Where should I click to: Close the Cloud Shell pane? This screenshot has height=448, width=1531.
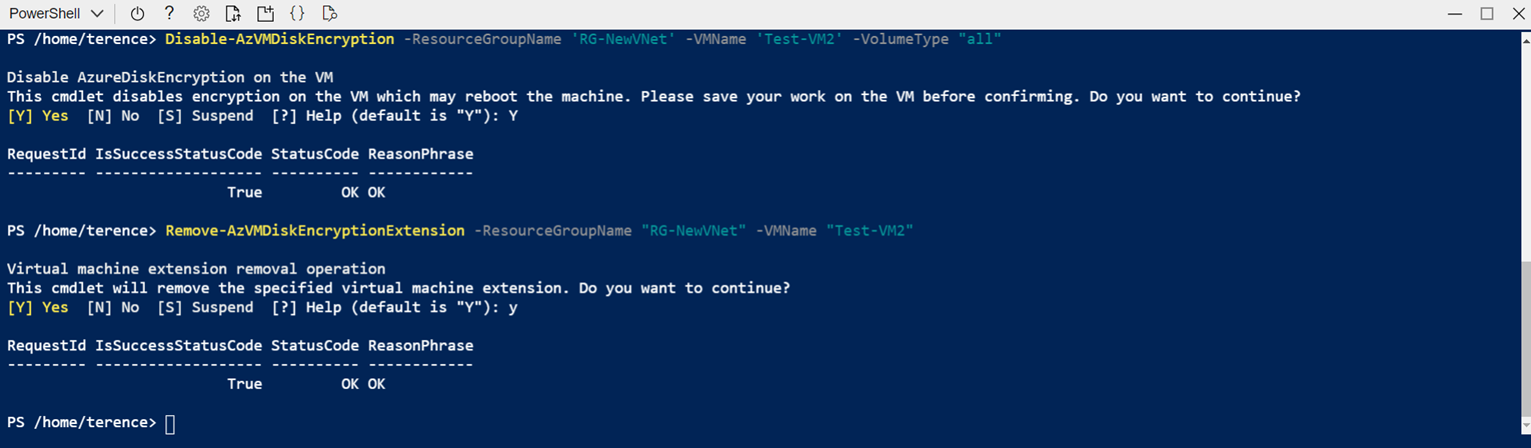click(1515, 14)
